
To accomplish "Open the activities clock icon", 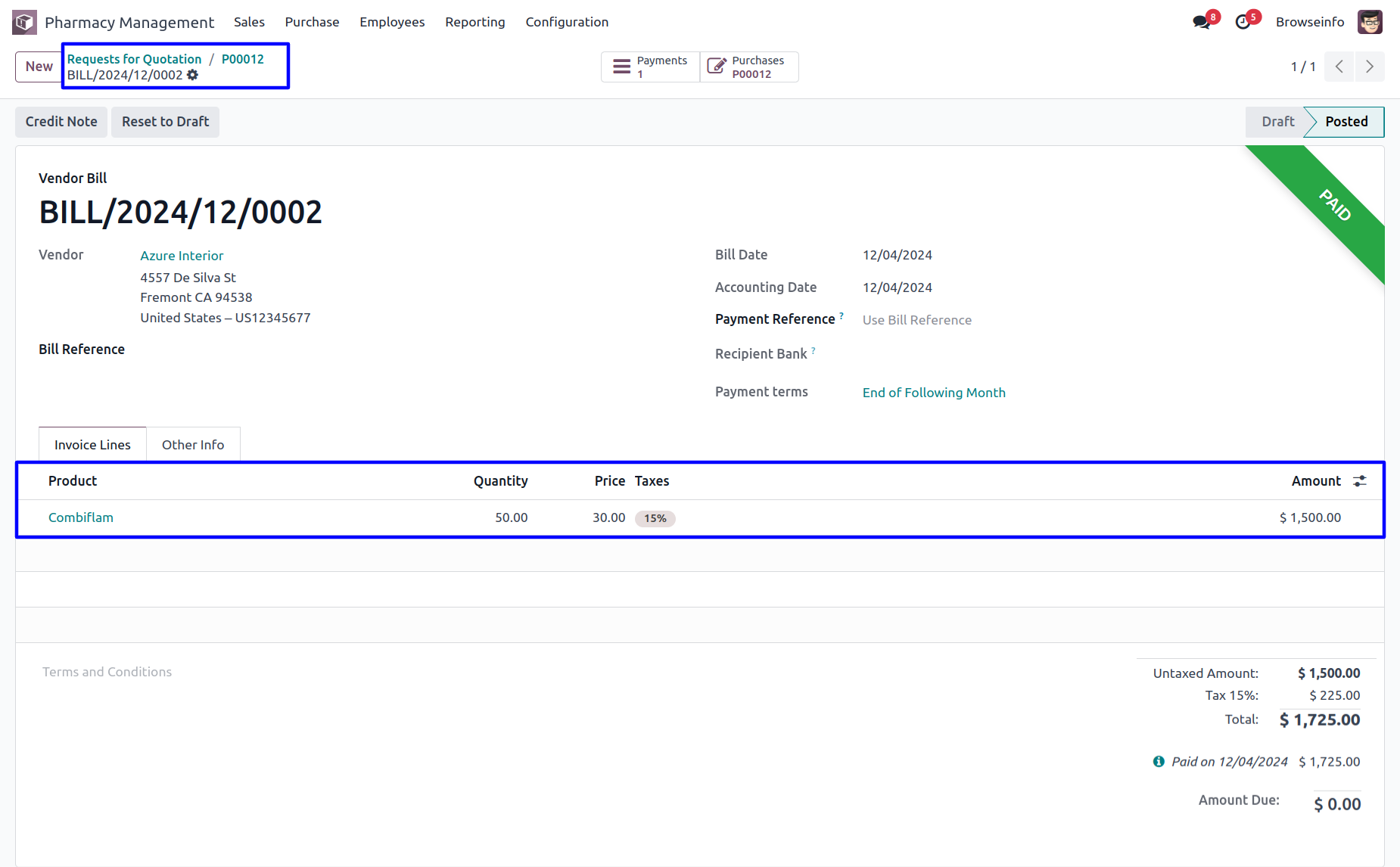I will click(1243, 22).
